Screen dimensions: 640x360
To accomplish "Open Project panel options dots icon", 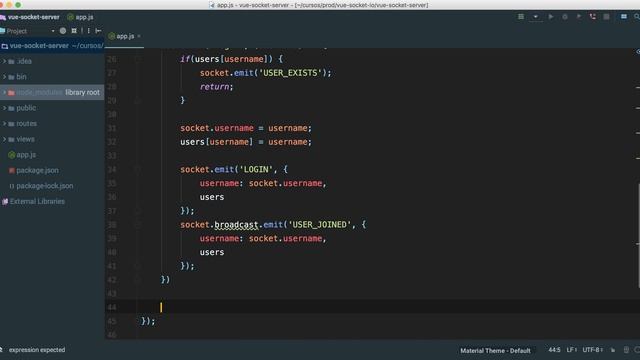I will [x=89, y=31].
